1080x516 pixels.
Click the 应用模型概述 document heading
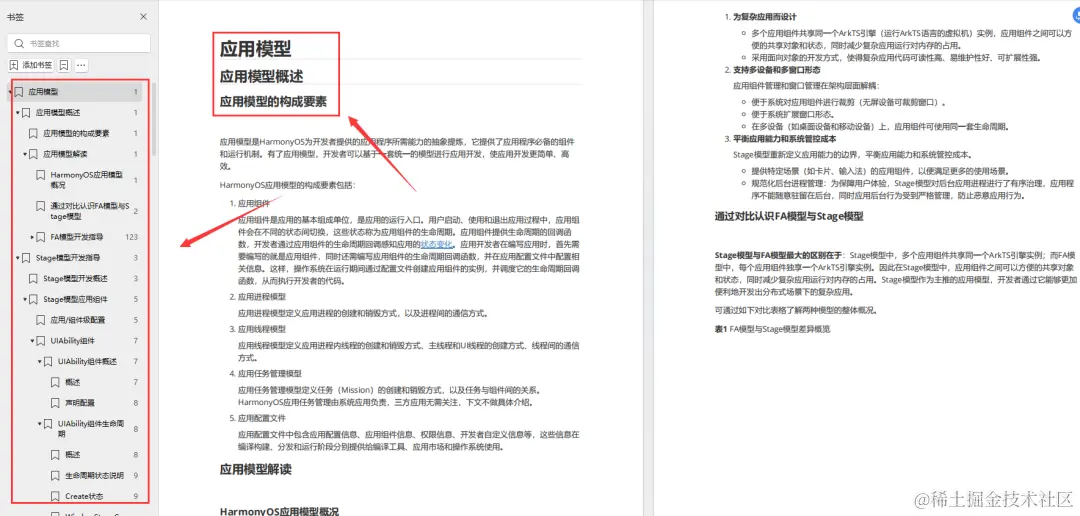pos(261,76)
